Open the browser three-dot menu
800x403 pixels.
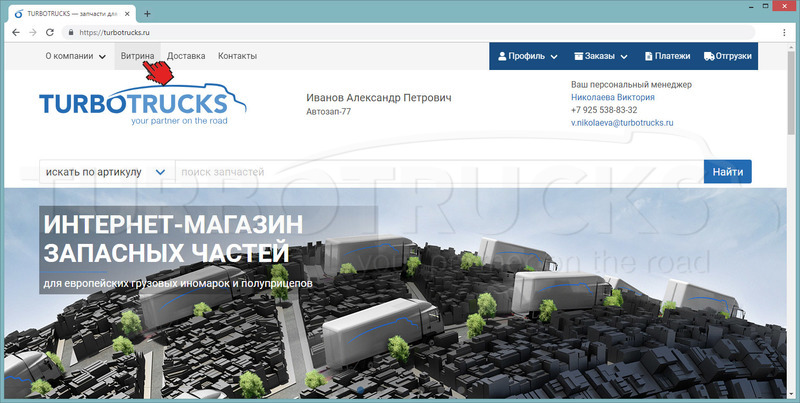[x=784, y=32]
